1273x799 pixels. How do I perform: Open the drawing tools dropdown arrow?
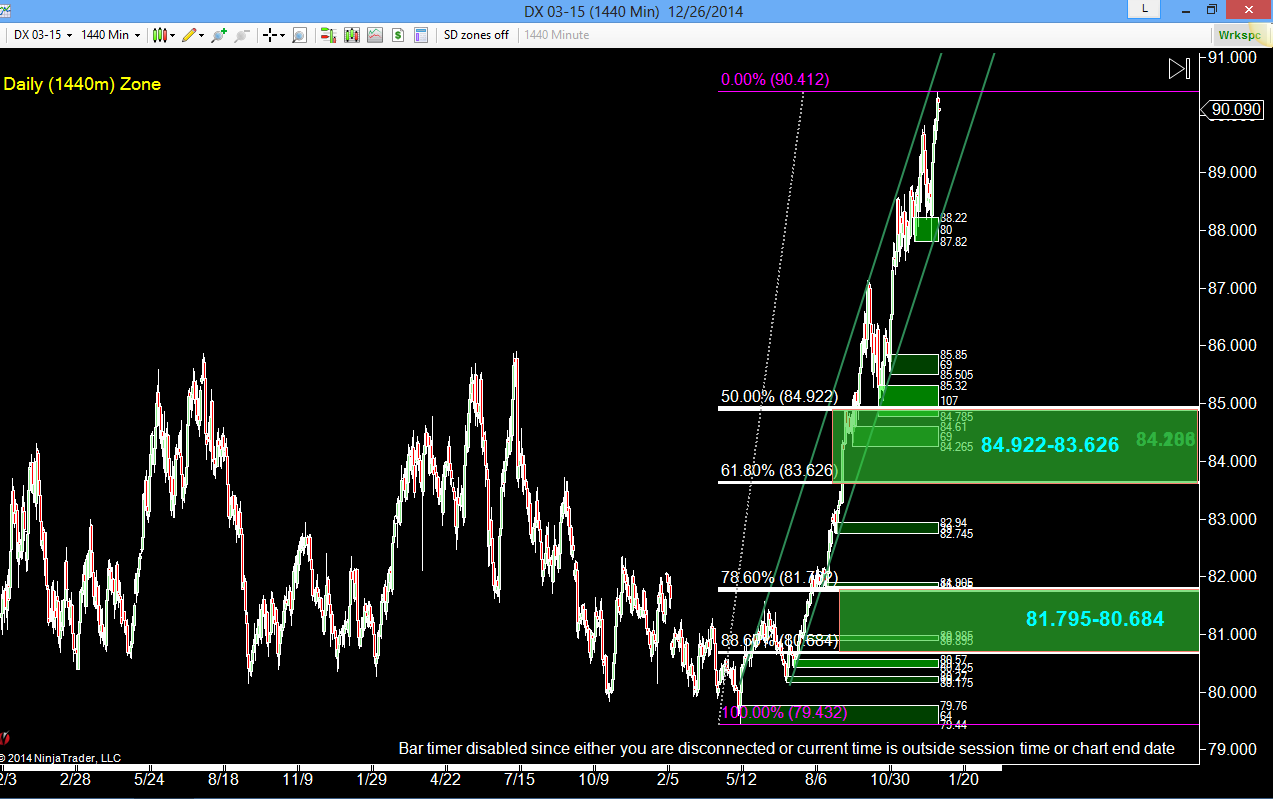click(201, 35)
